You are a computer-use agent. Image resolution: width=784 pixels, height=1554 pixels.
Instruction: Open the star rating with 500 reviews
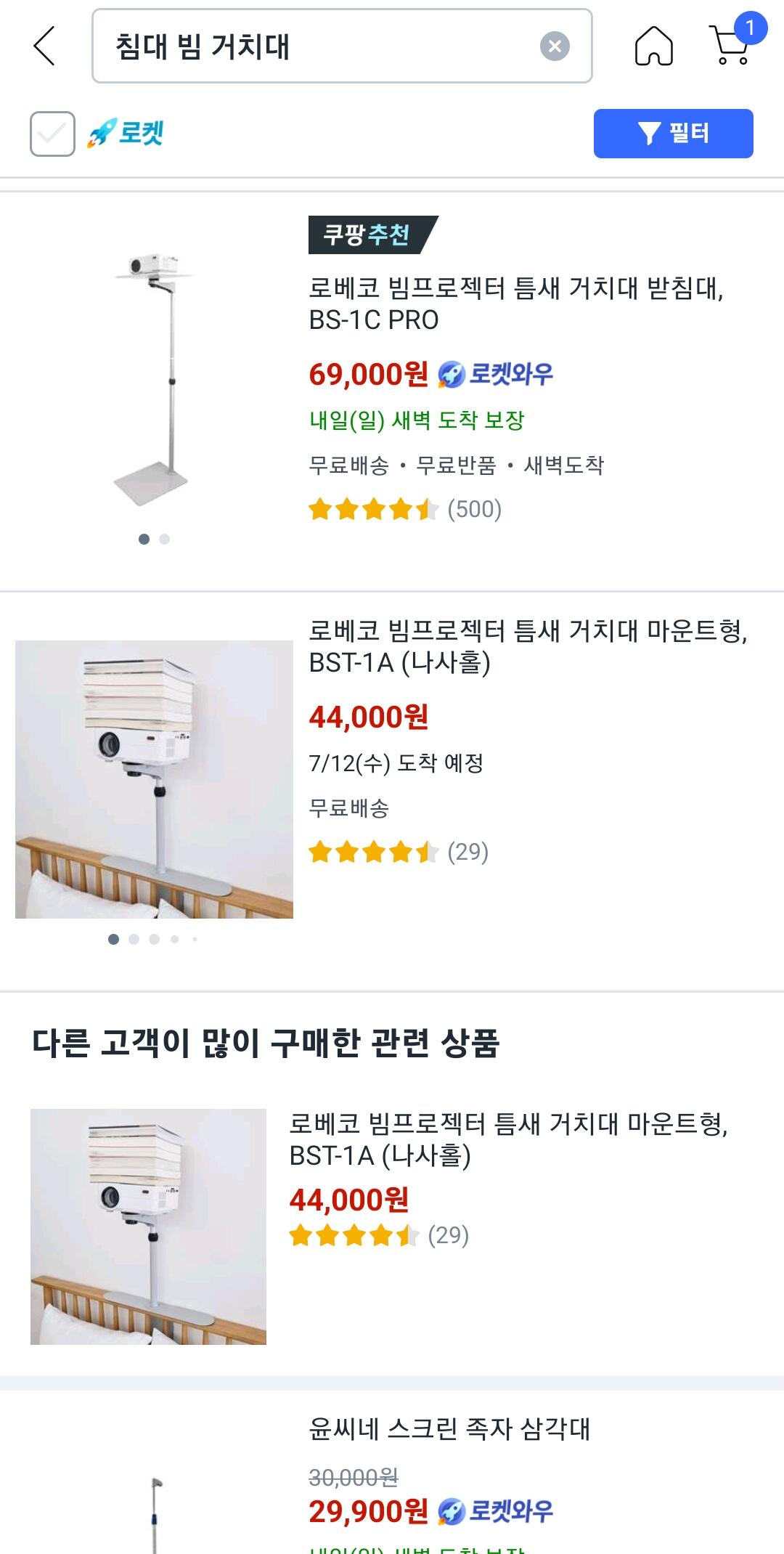tap(404, 509)
